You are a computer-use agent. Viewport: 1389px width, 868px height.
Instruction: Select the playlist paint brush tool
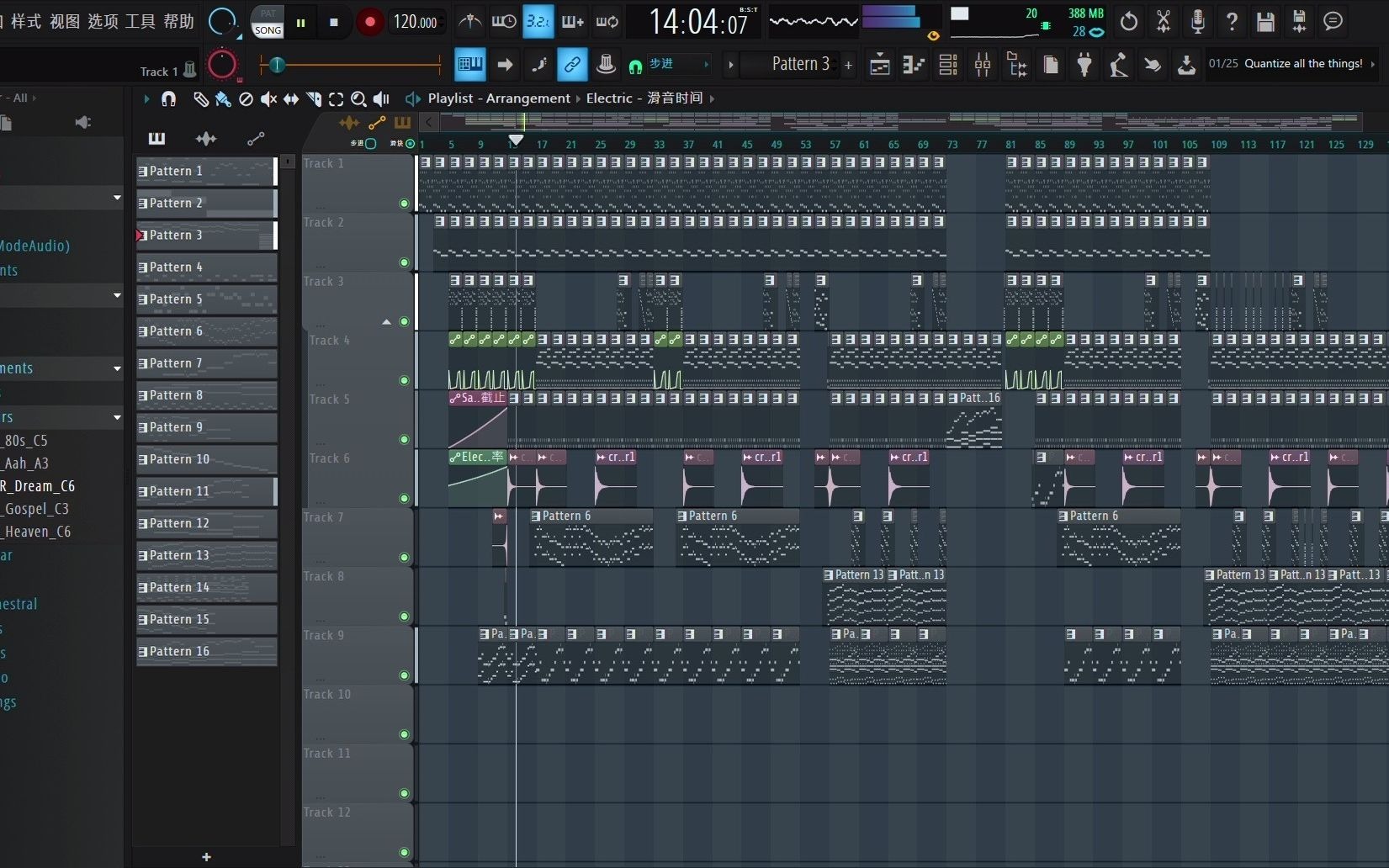coord(223,99)
